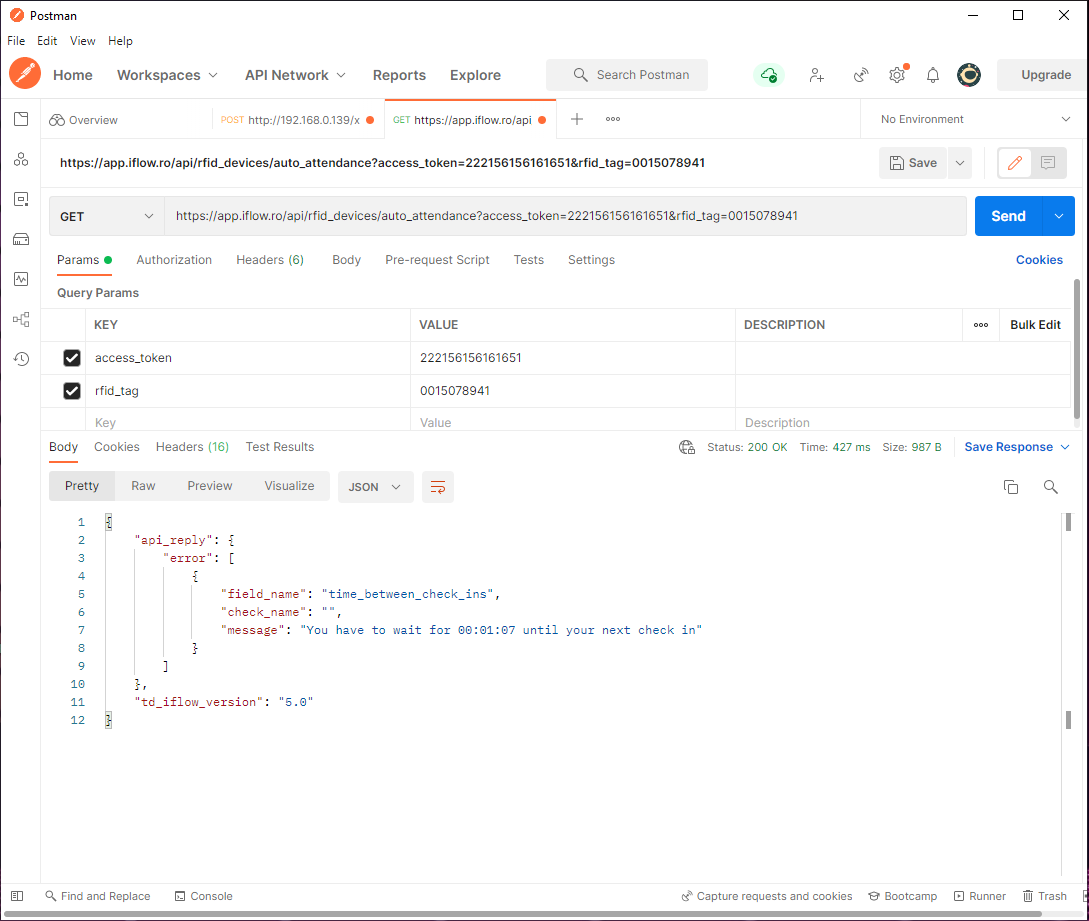Screen dimensions: 1089x921
Task: Open the Cookies link
Action: tap(1039, 260)
